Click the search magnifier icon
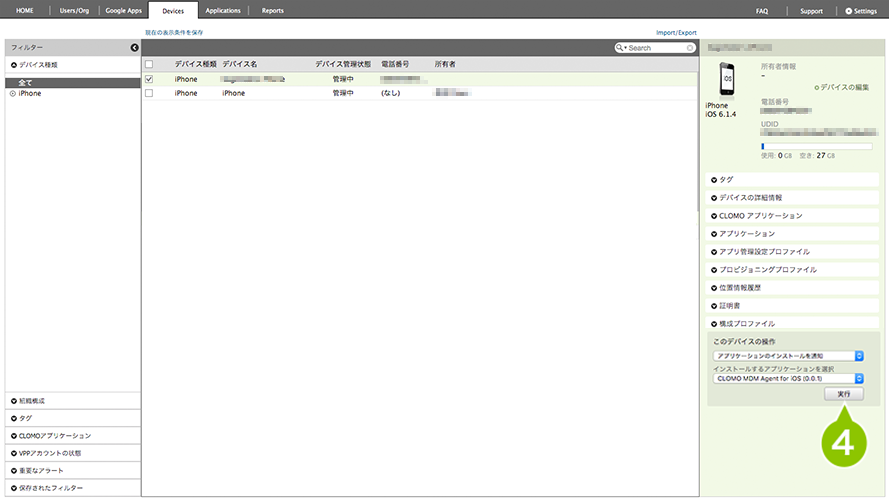Viewport: 889px width, 500px height. 620,48
